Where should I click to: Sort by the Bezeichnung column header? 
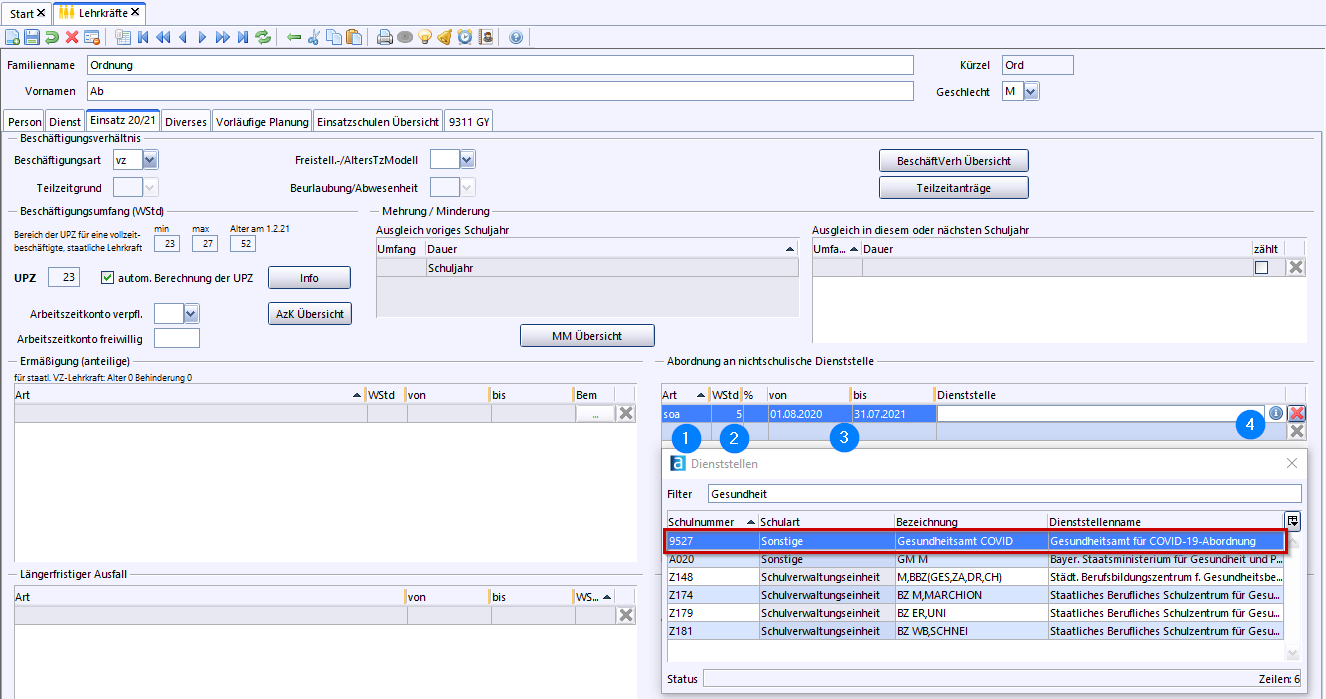click(x=971, y=521)
